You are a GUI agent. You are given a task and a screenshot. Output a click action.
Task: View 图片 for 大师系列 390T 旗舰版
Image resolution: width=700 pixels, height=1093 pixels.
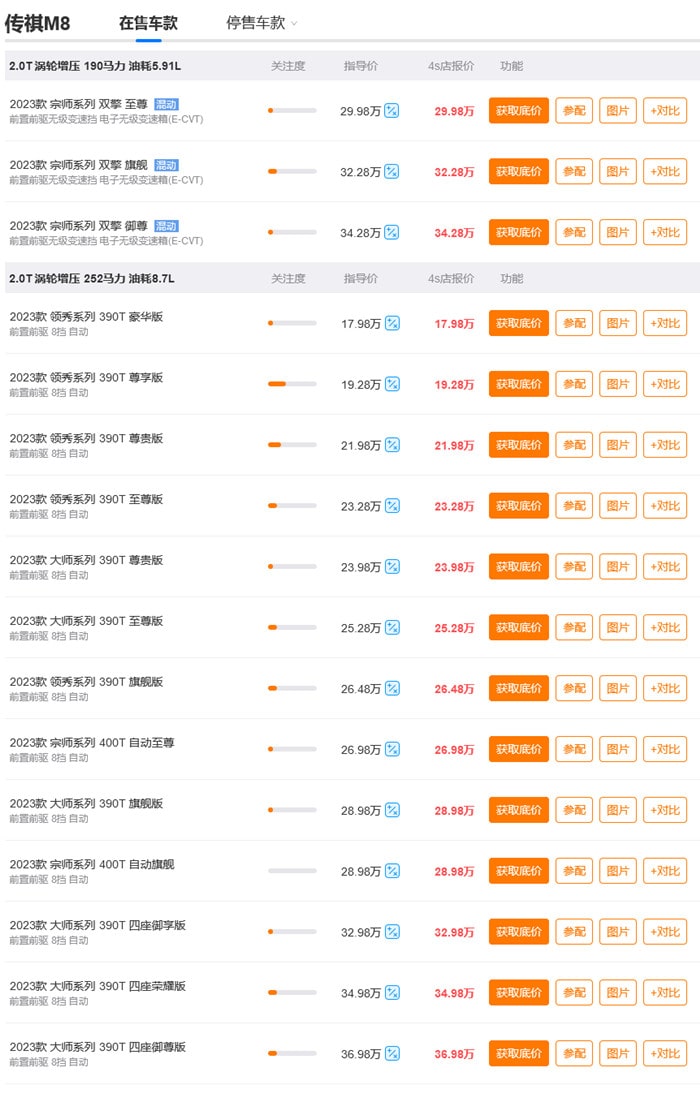pos(618,810)
